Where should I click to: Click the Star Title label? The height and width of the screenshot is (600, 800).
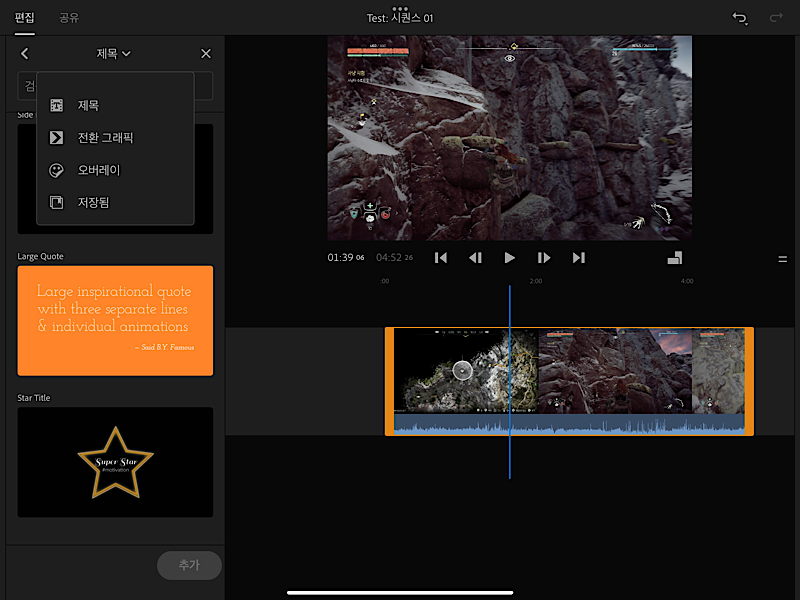click(34, 397)
